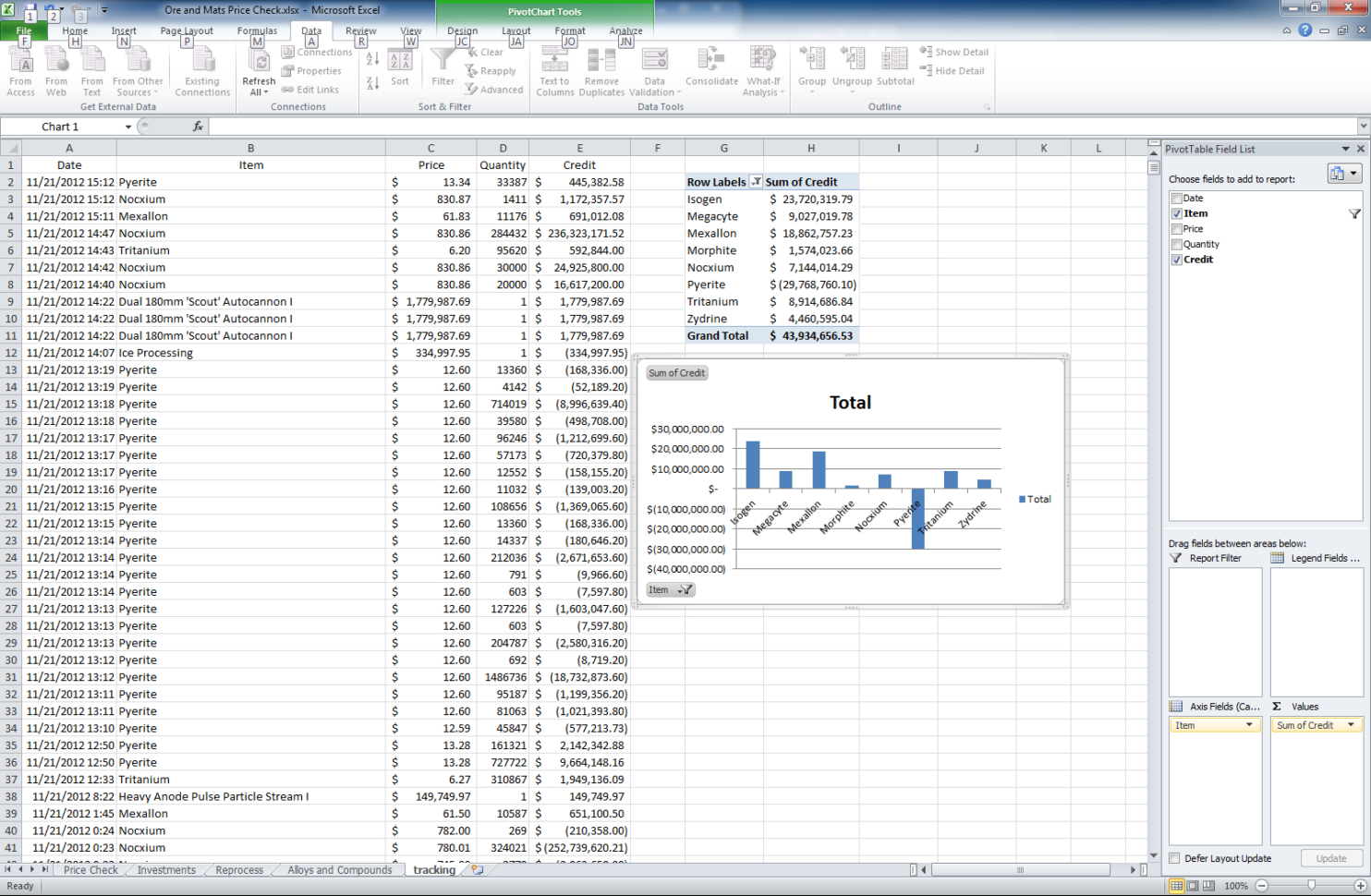Viewport: 1371px width, 896px height.
Task: Open Existing Connections
Action: (201, 69)
